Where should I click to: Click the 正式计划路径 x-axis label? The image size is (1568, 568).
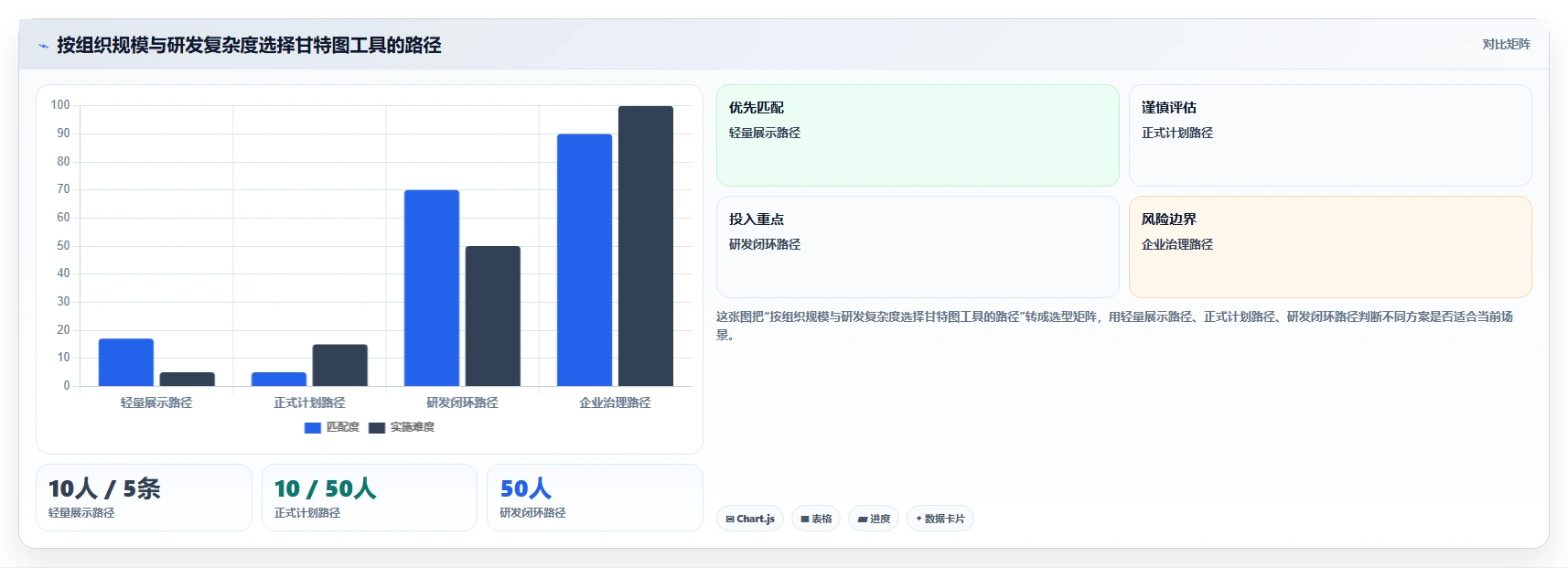coord(309,402)
